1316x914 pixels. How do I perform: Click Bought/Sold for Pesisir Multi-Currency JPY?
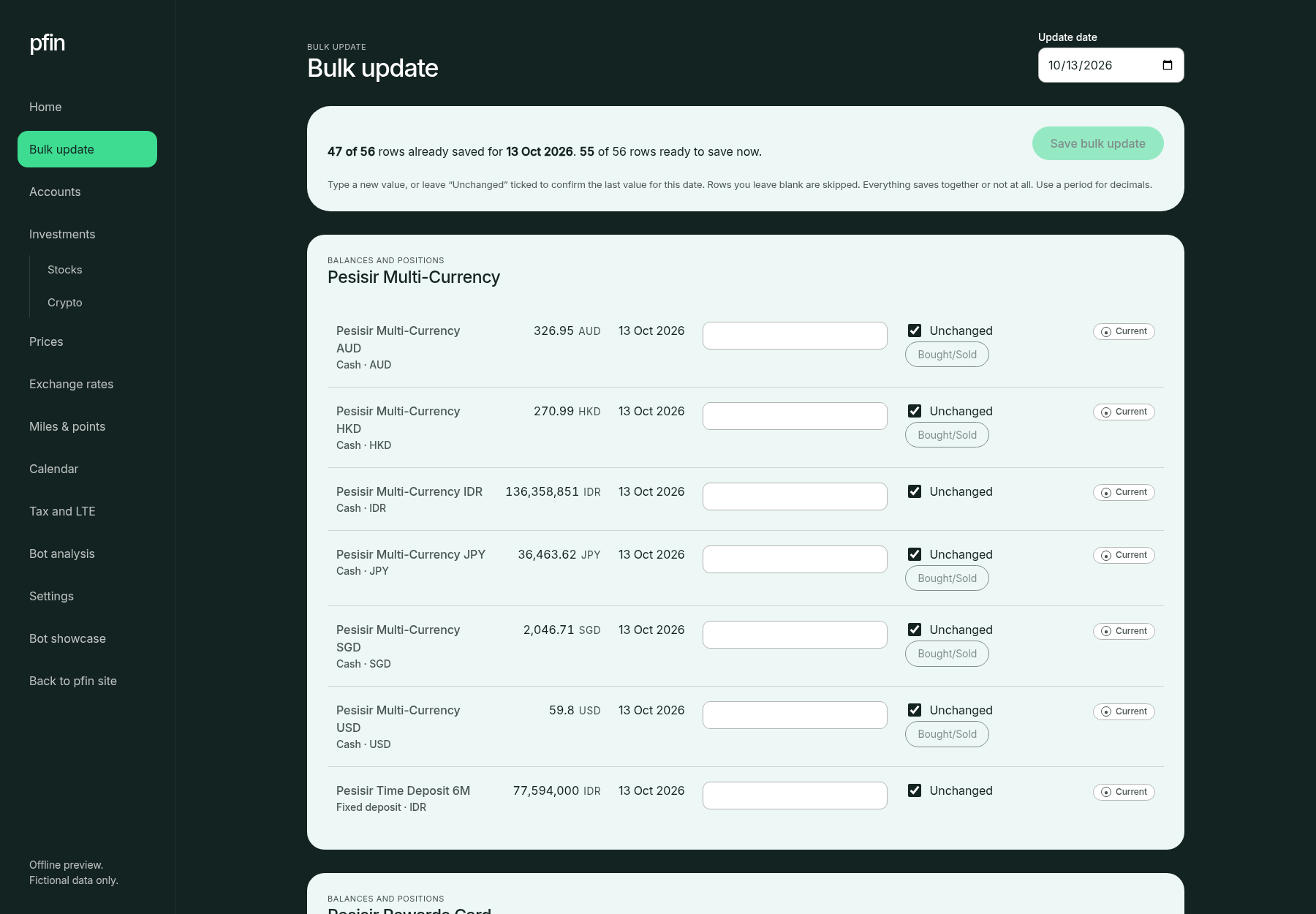point(947,578)
